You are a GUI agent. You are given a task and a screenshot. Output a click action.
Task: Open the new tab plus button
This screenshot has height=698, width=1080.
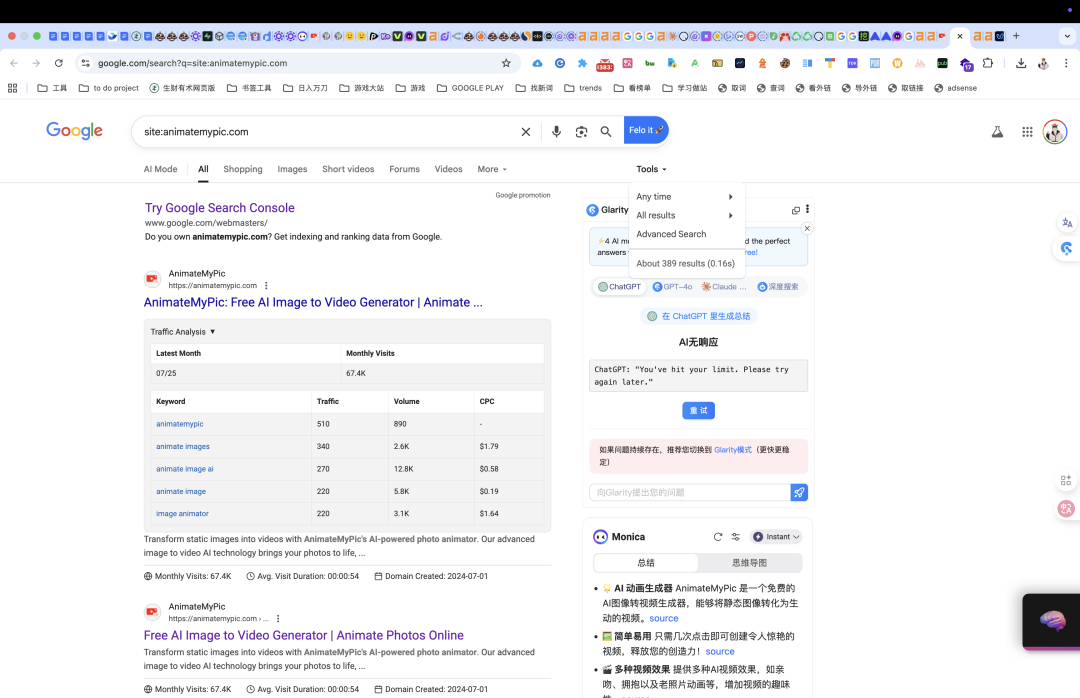click(x=1016, y=36)
